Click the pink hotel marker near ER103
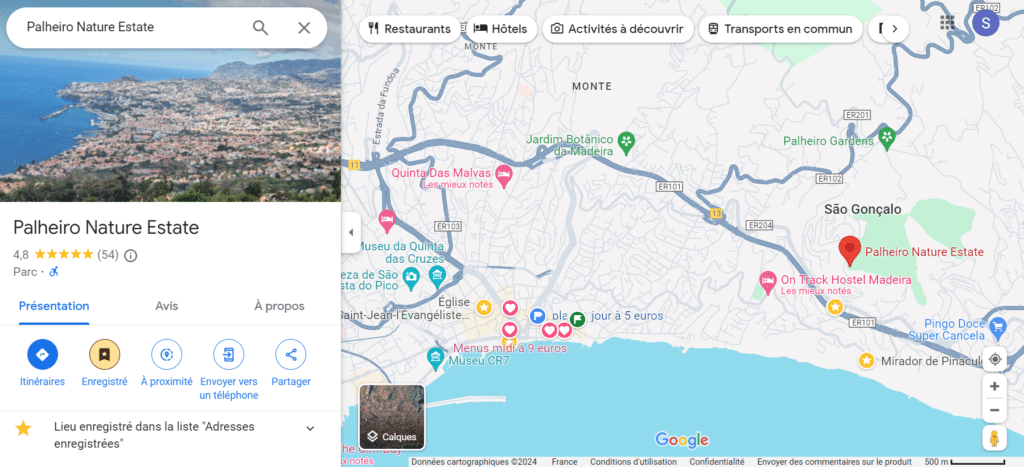 point(387,220)
